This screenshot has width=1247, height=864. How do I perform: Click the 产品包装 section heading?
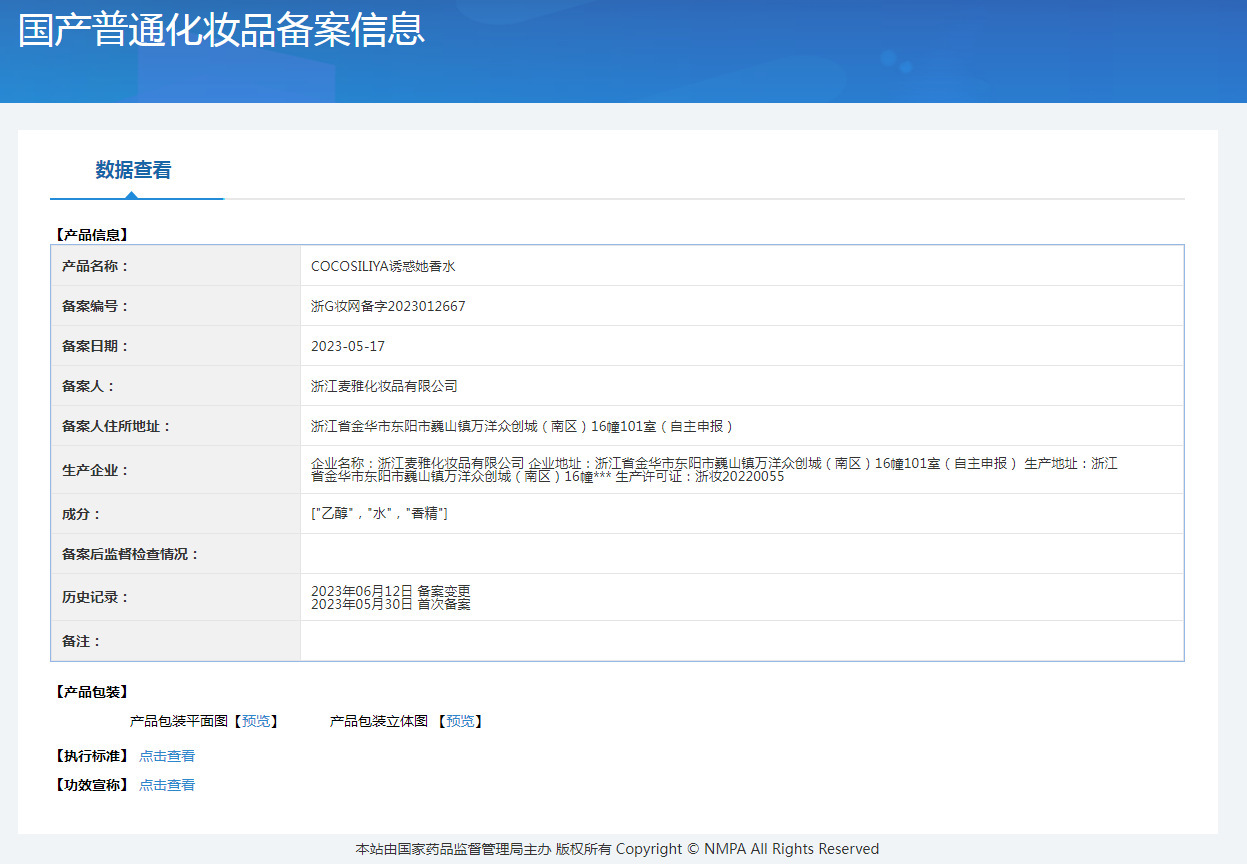point(90,692)
